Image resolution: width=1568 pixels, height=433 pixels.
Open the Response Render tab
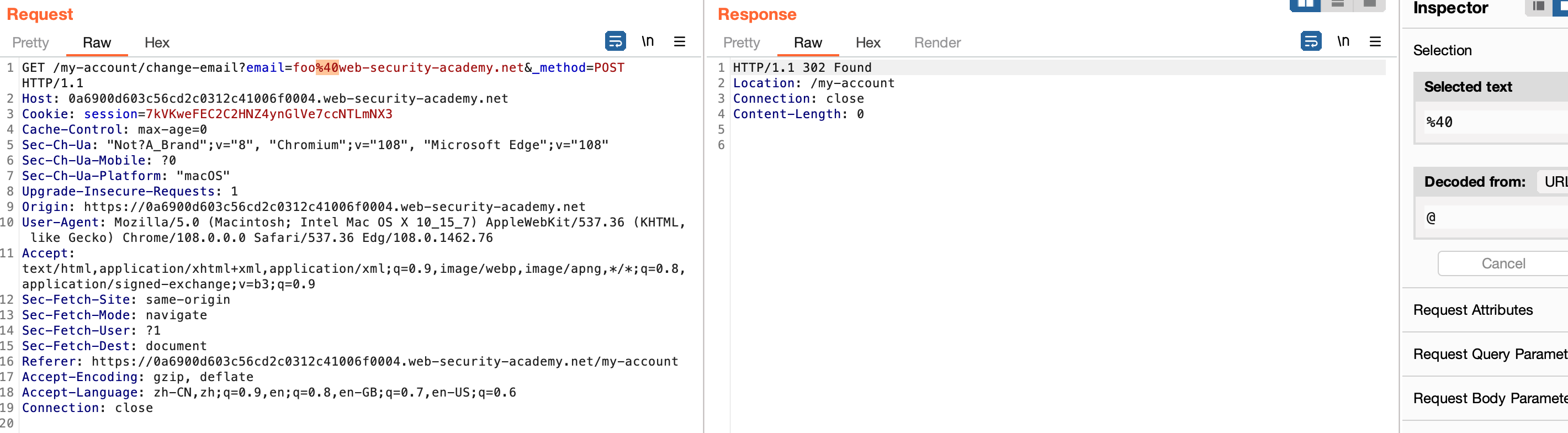pos(937,43)
